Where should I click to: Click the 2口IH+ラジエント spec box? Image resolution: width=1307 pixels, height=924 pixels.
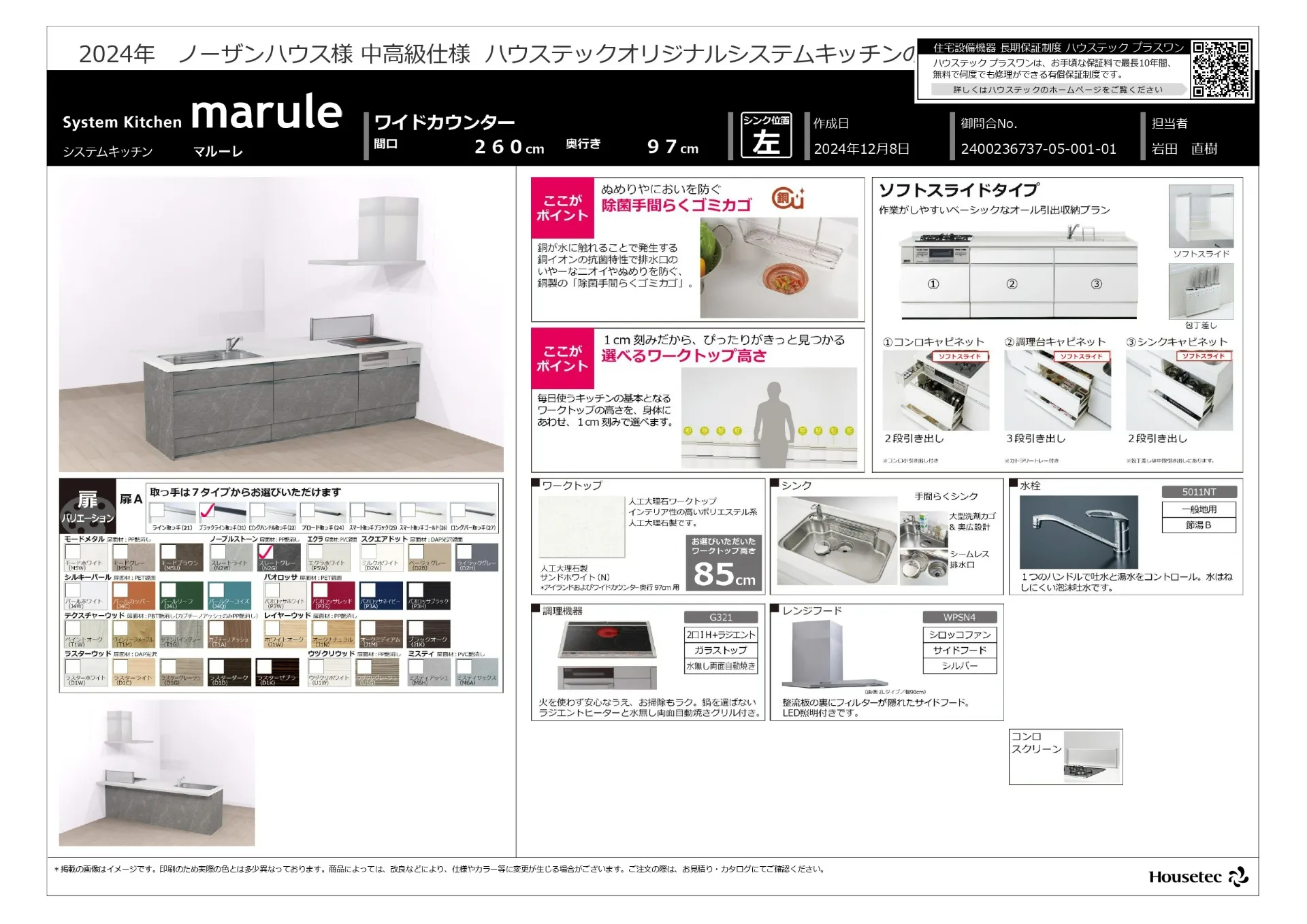click(x=721, y=635)
